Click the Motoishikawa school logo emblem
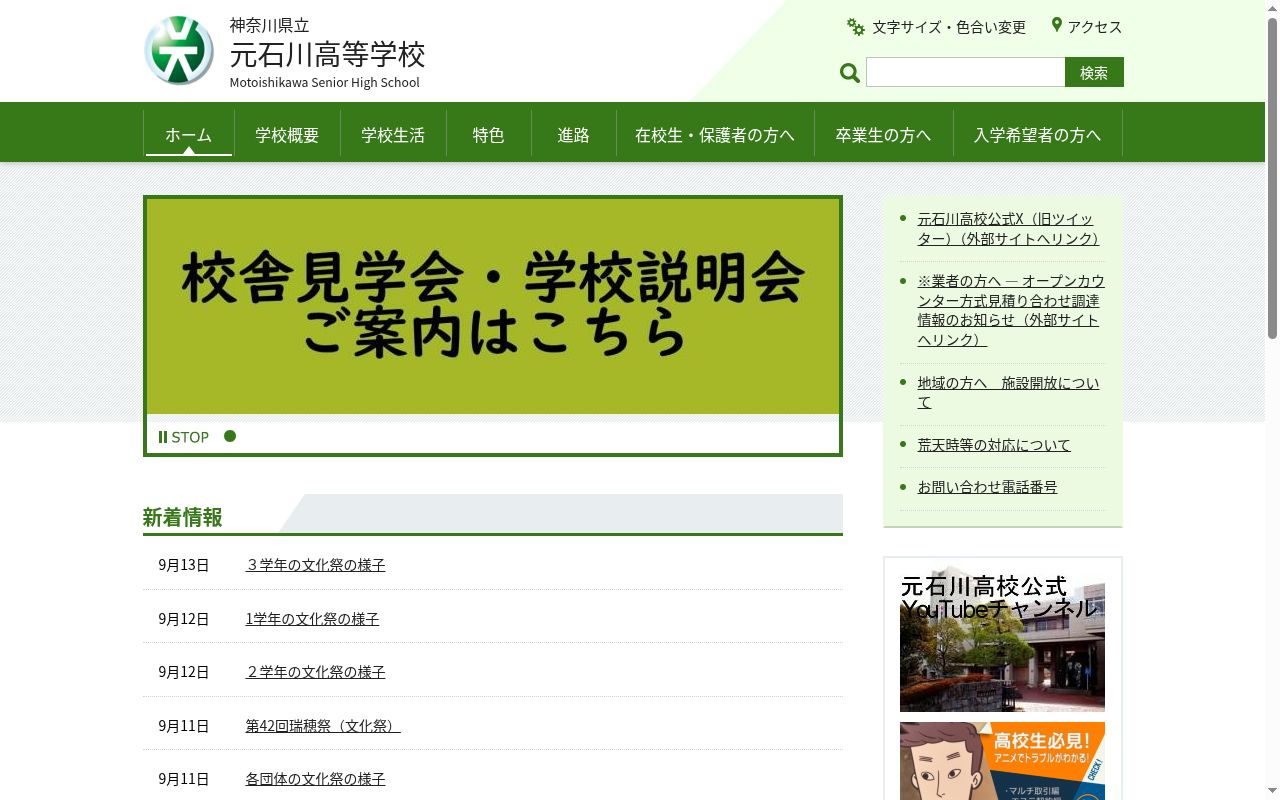This screenshot has height=800, width=1280. 179,50
